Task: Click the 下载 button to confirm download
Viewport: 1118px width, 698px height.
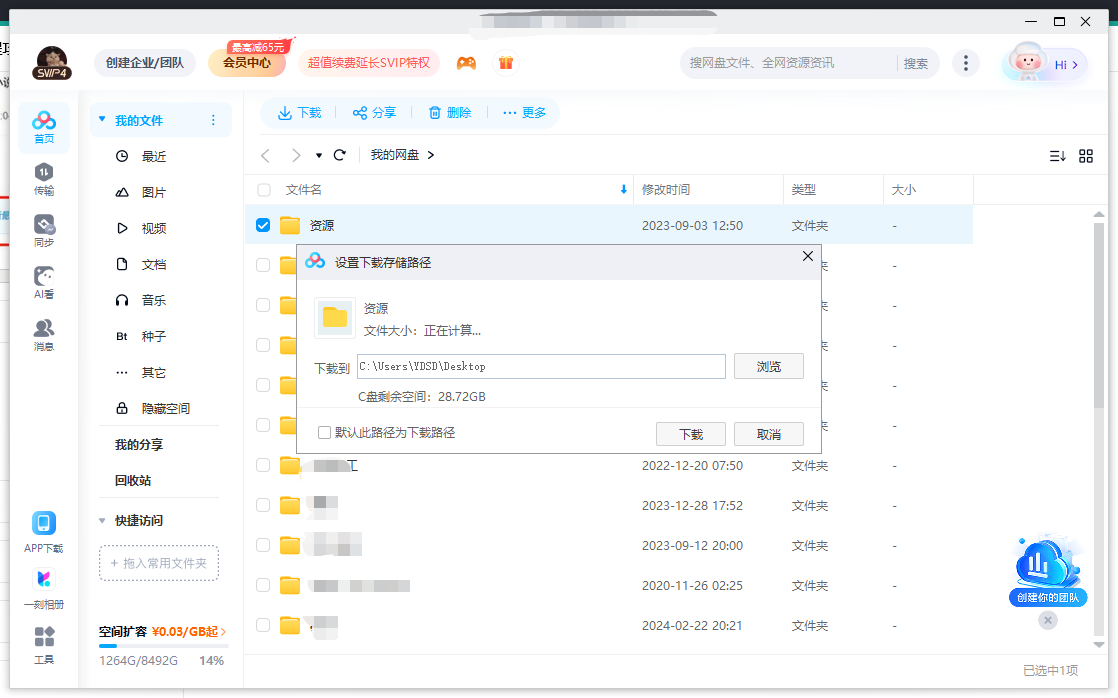Action: [690, 434]
